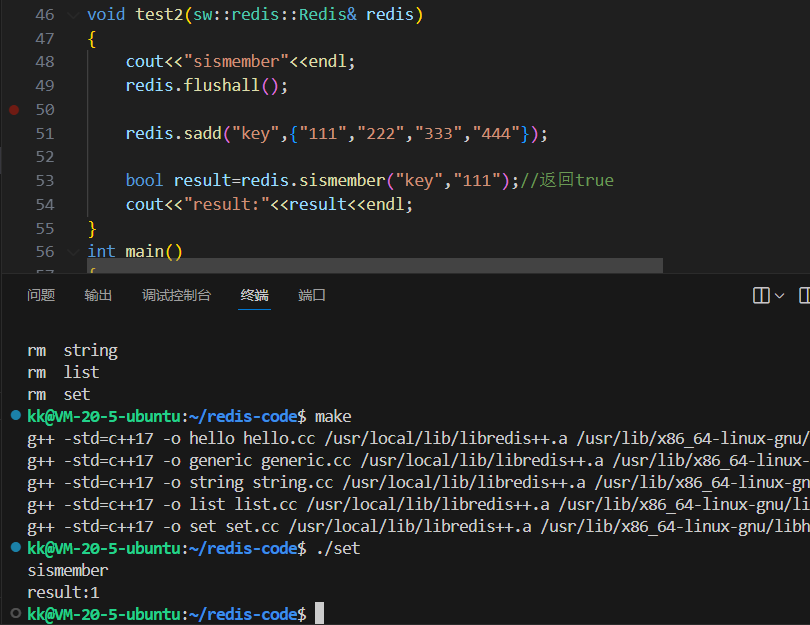The image size is (810, 625).
Task: Fold the main function at line 56
Action: pyautogui.click(x=72, y=252)
